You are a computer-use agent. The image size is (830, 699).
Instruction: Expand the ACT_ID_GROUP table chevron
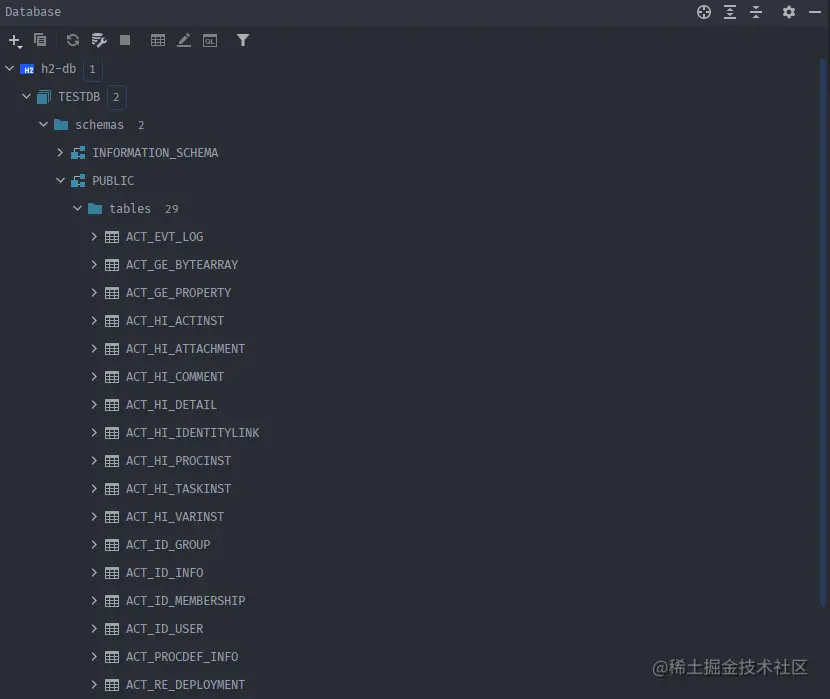[x=94, y=544]
